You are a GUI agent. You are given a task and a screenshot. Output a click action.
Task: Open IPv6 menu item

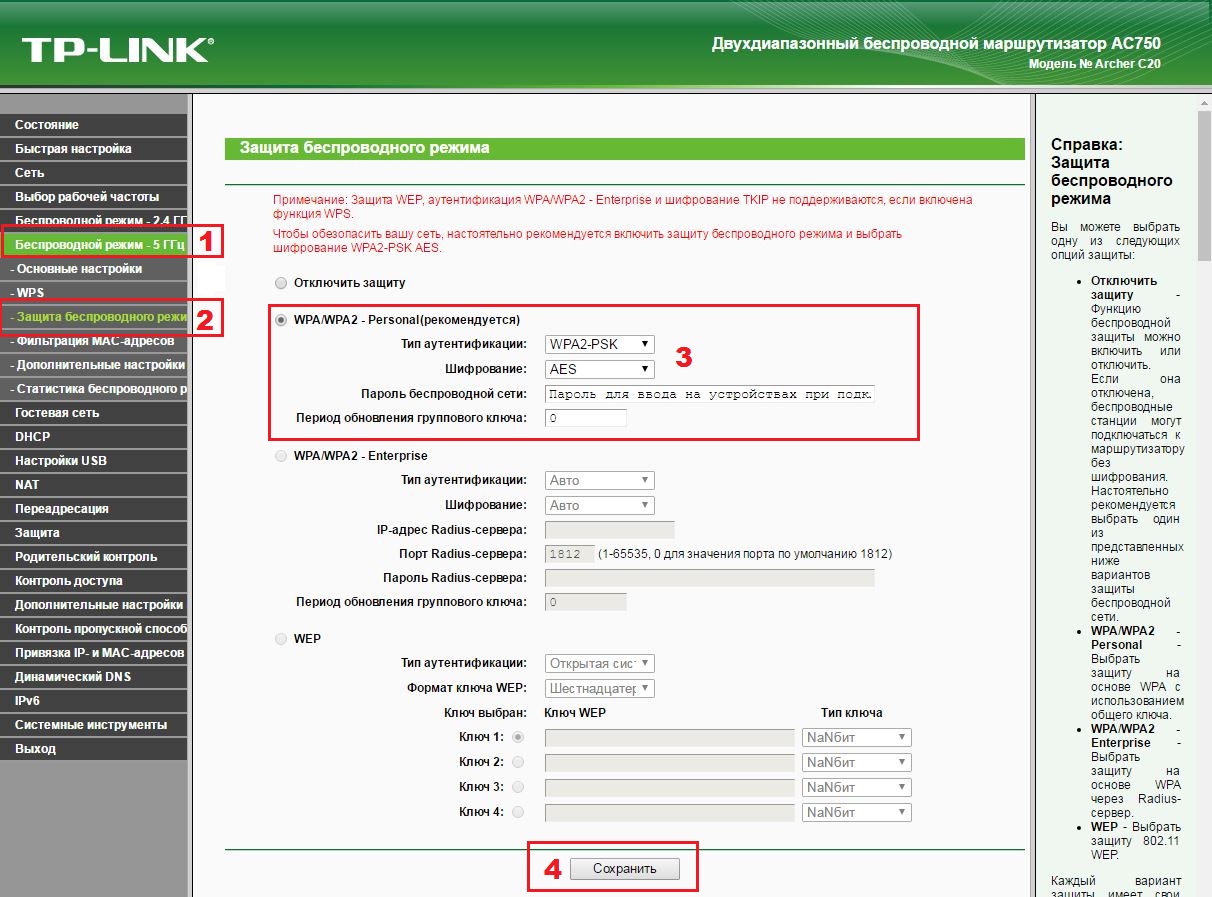[93, 701]
